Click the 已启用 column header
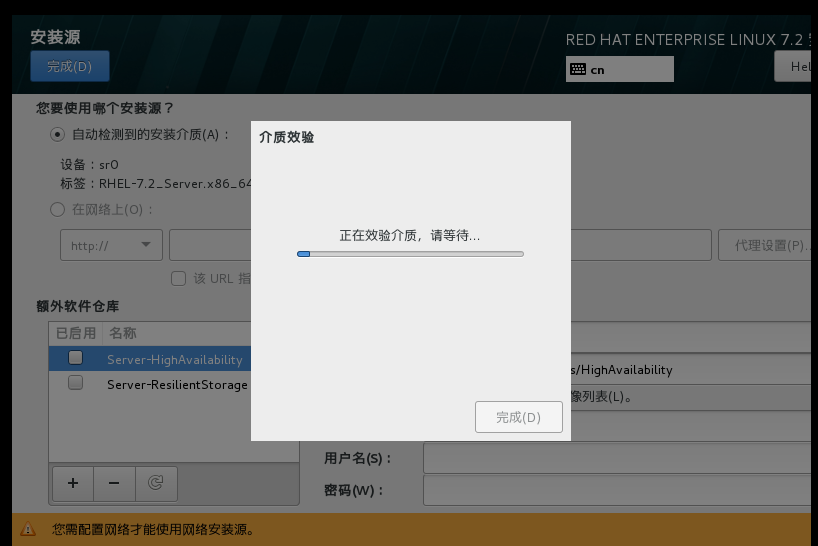Image resolution: width=818 pixels, height=546 pixels. pyautogui.click(x=76, y=333)
